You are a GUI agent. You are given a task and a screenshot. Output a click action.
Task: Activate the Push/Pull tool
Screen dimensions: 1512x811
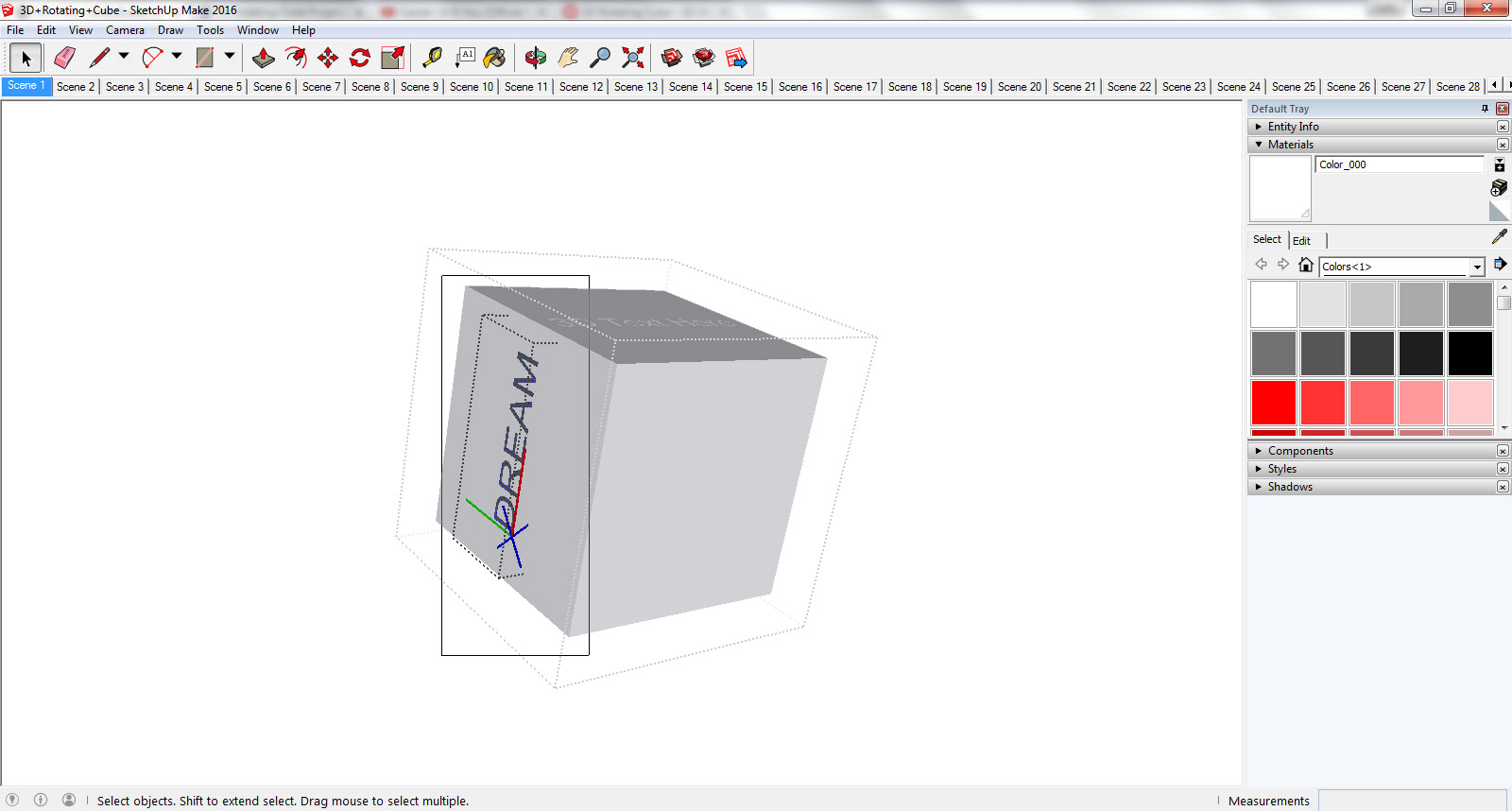tap(264, 58)
